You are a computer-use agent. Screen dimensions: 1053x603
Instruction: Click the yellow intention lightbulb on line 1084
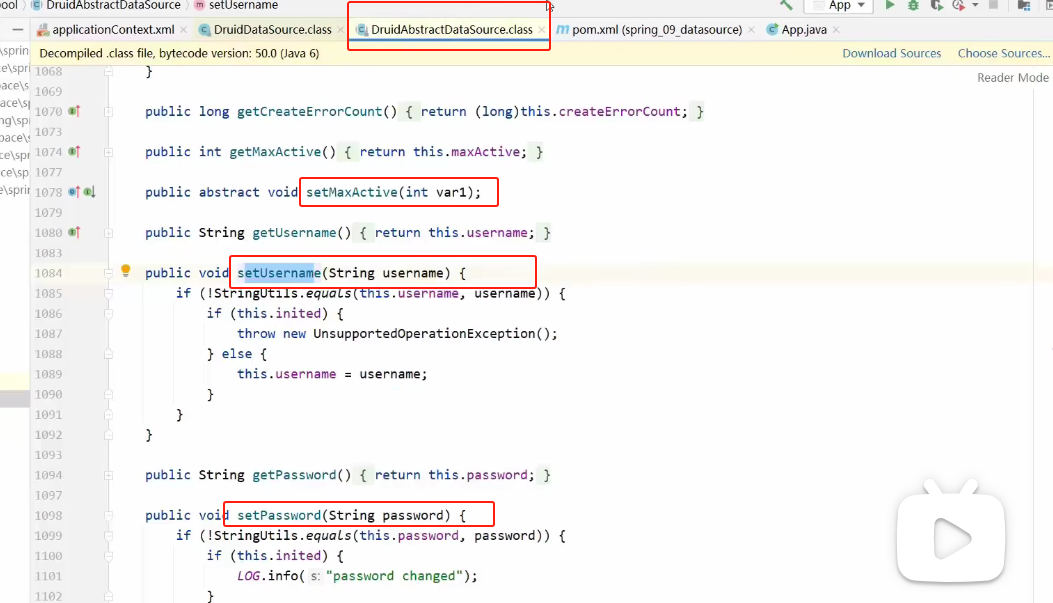[x=126, y=271]
